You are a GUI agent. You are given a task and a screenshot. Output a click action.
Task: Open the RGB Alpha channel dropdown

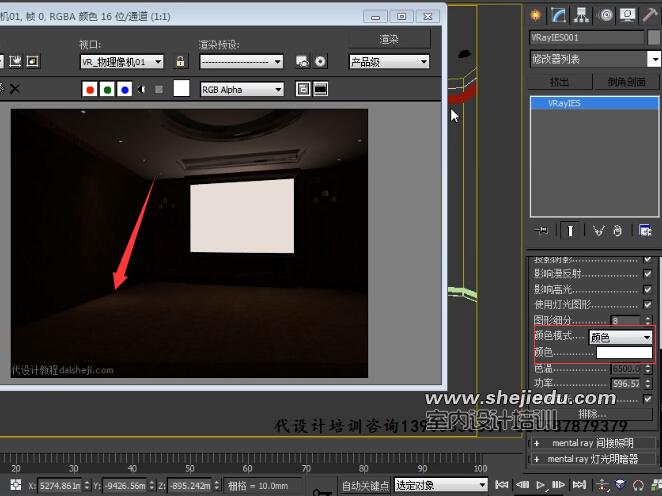242,89
